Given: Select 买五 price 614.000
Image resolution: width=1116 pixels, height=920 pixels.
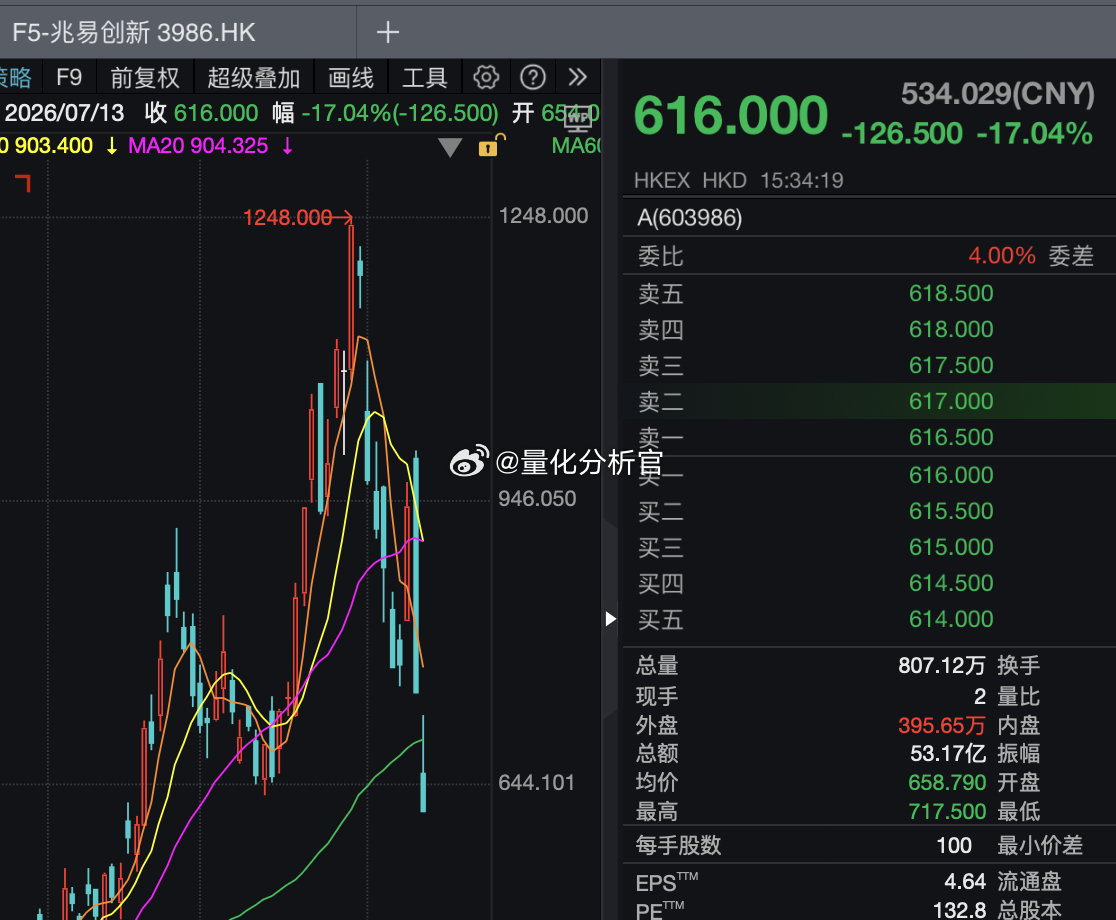Looking at the screenshot, I should [950, 619].
